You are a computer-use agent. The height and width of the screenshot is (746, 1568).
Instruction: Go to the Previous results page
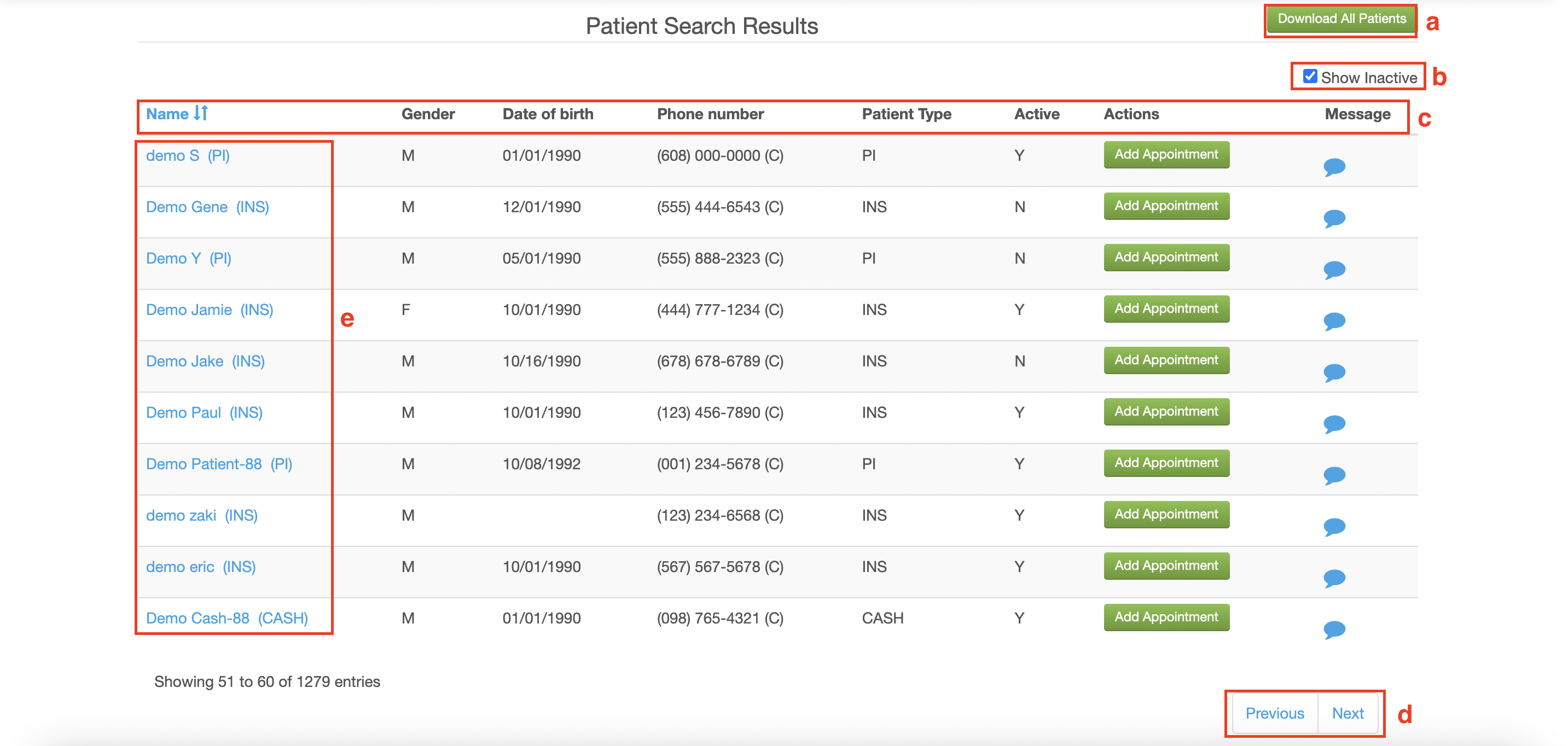tap(1274, 713)
